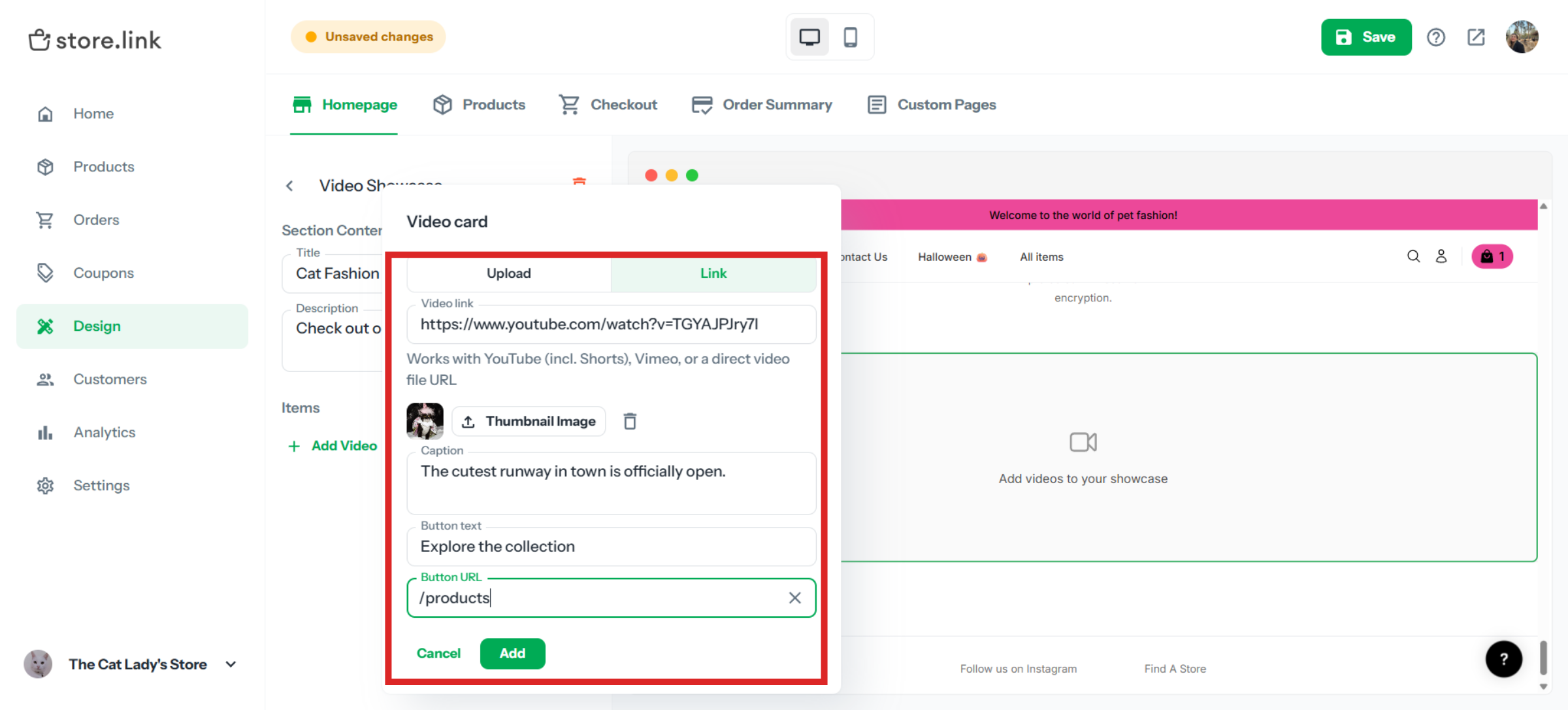Go to Home in the sidebar
Image resolution: width=1568 pixels, height=710 pixels.
click(x=133, y=114)
